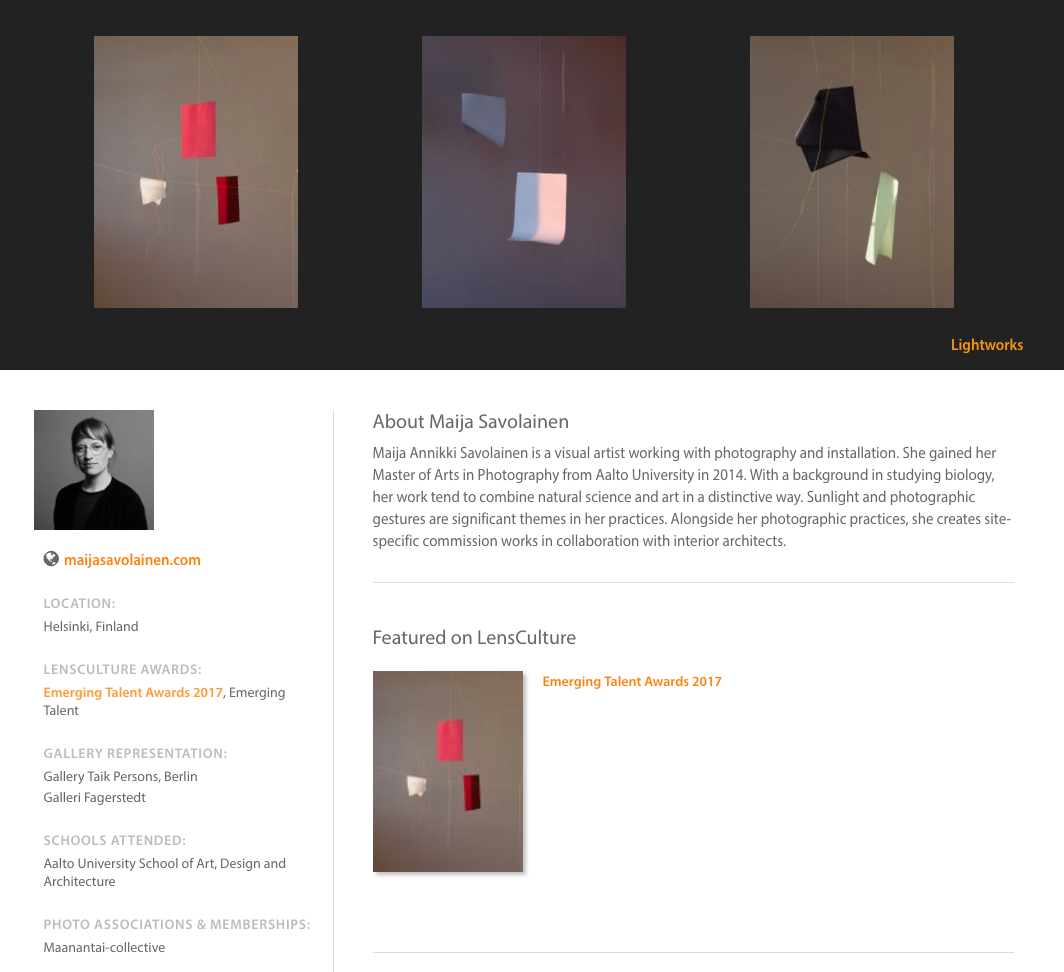Image resolution: width=1064 pixels, height=972 pixels.
Task: Open the Lightworks series link
Action: 987,345
